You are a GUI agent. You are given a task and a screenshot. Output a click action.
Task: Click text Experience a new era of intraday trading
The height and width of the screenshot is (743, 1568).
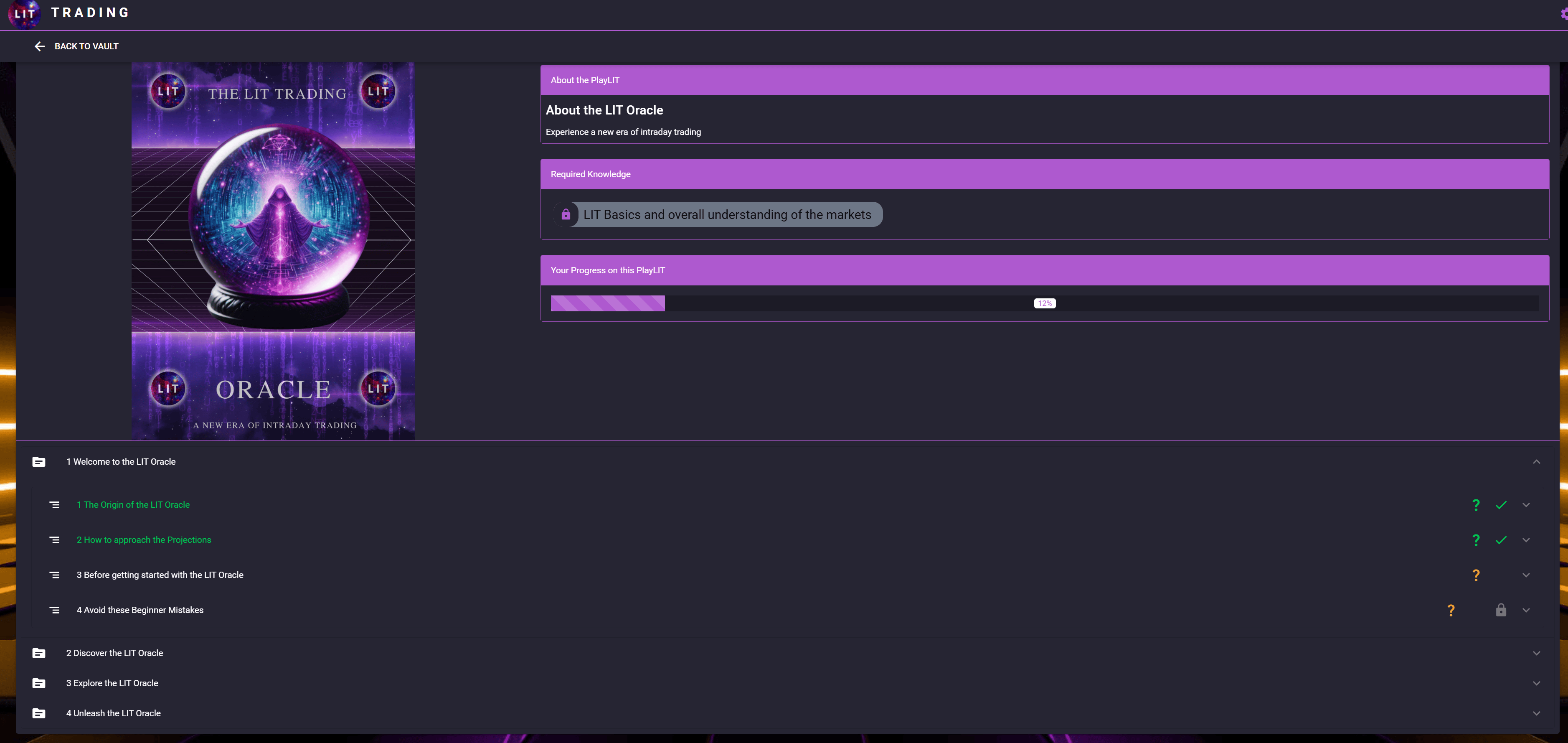tap(623, 132)
